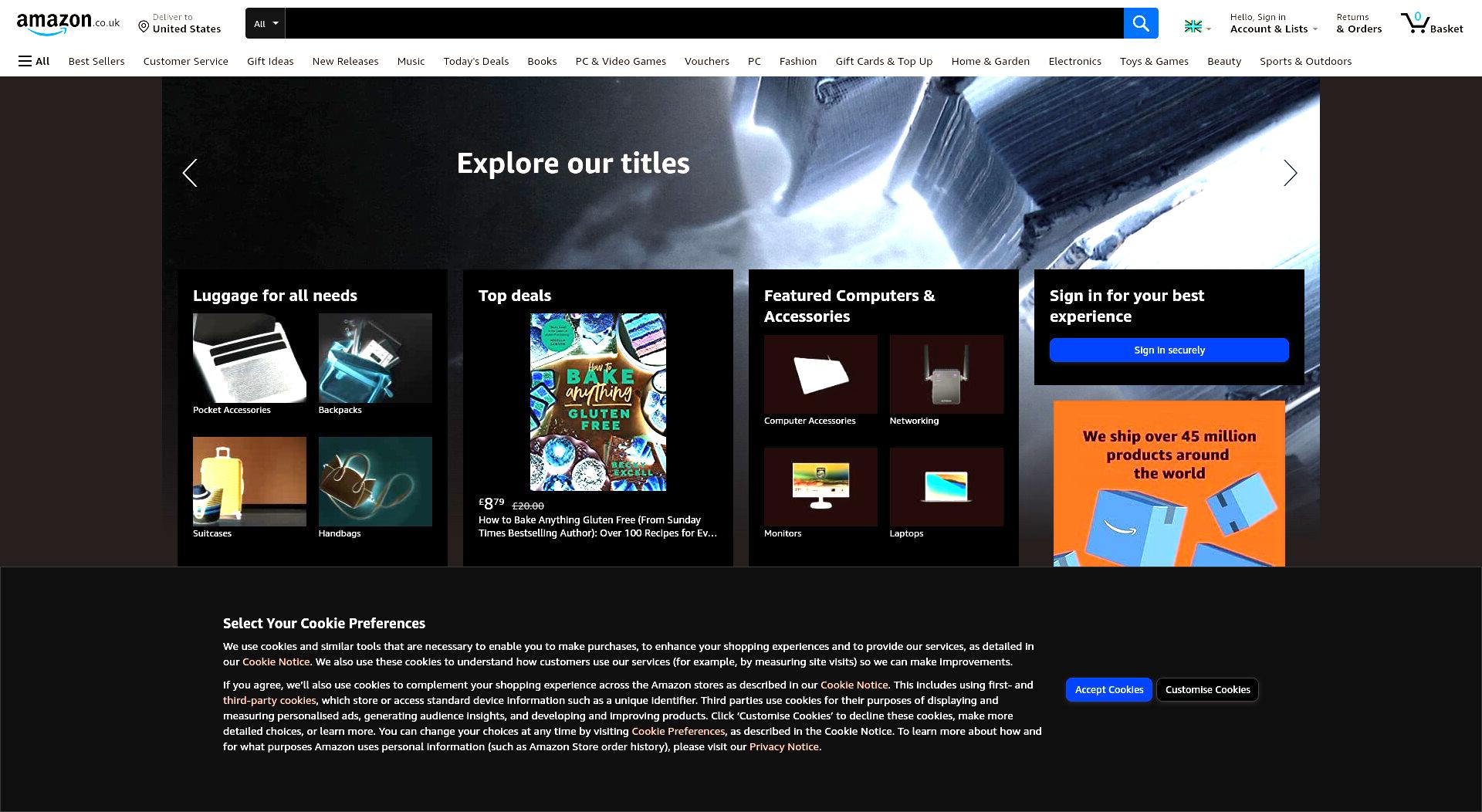Click the Explore our titles banner heading
The width and height of the screenshot is (1482, 812).
pos(573,164)
